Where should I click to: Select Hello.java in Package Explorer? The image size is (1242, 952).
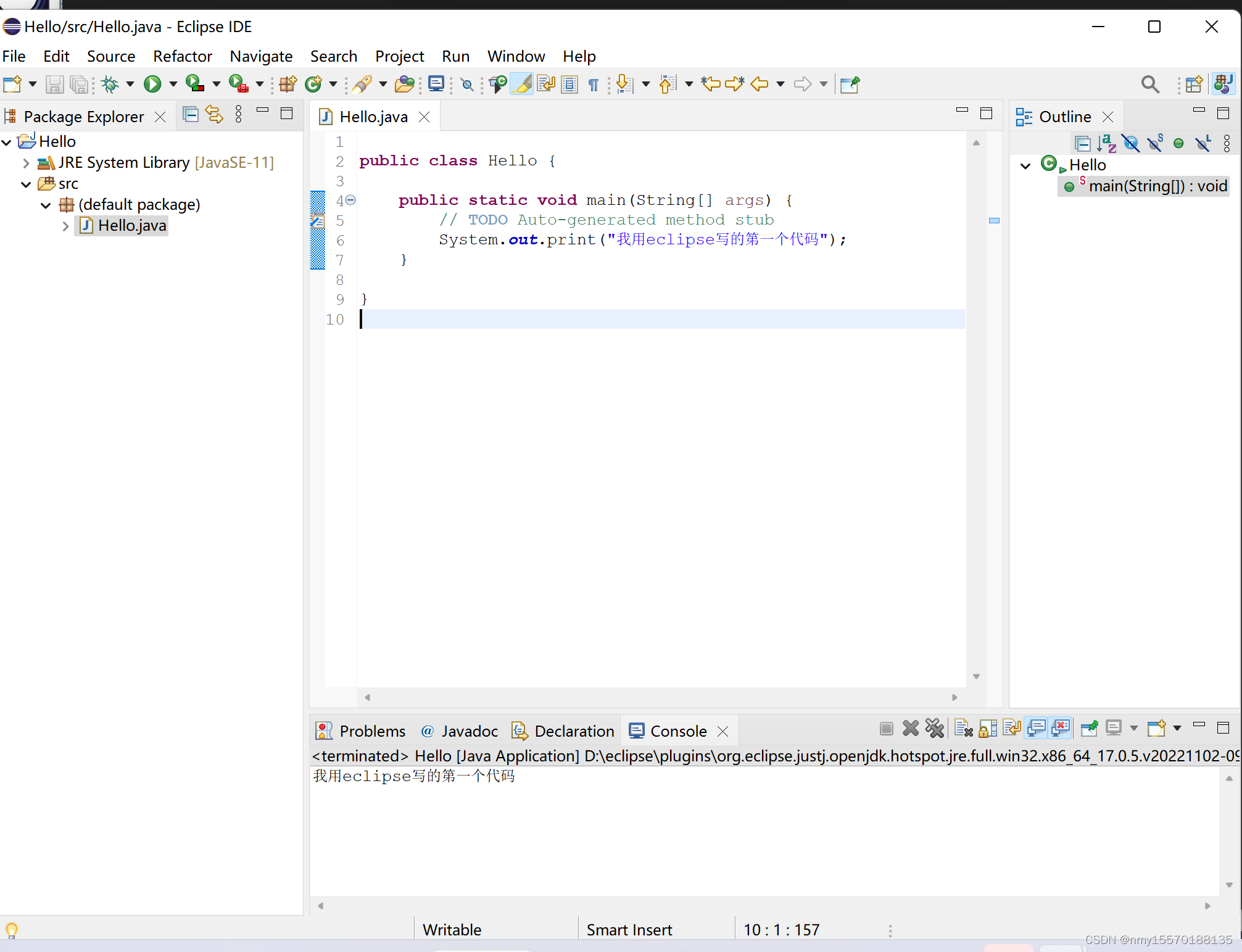[x=131, y=225]
